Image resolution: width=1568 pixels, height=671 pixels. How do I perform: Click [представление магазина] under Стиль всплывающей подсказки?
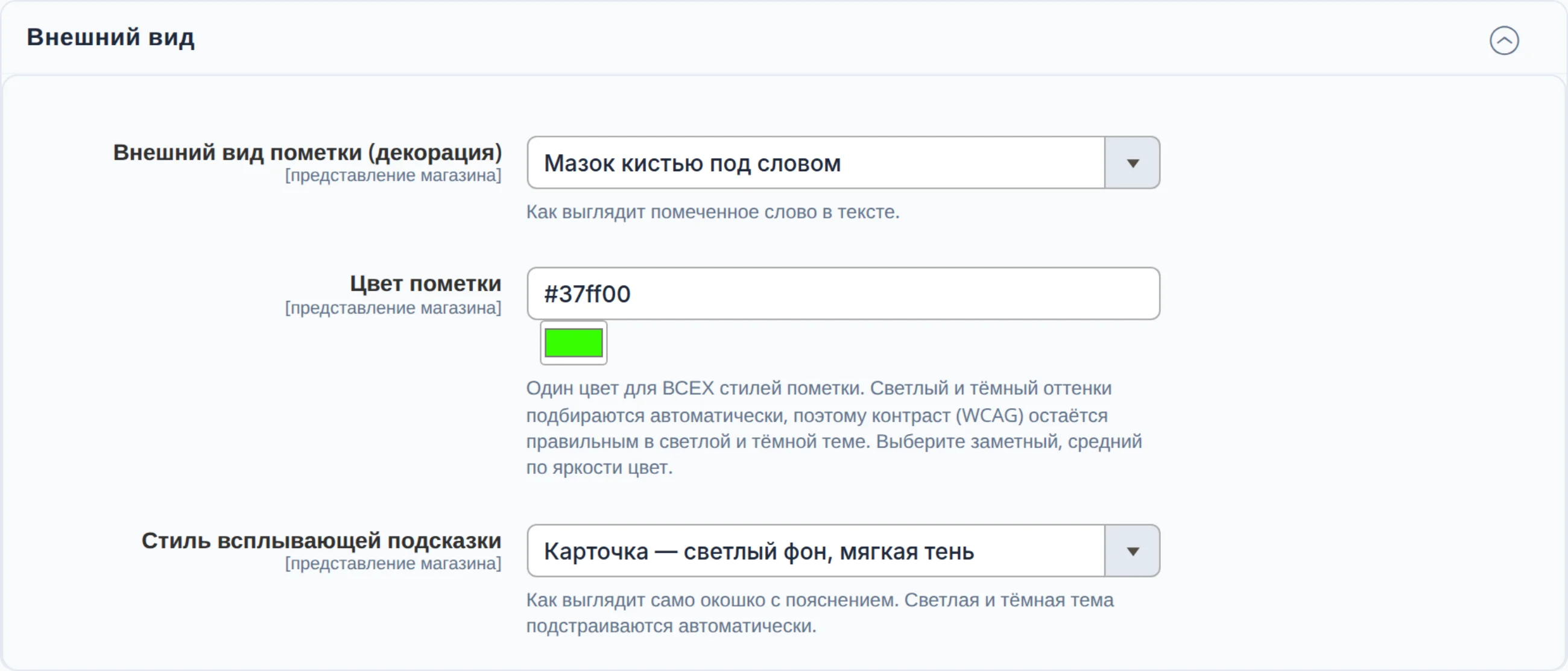pos(393,563)
